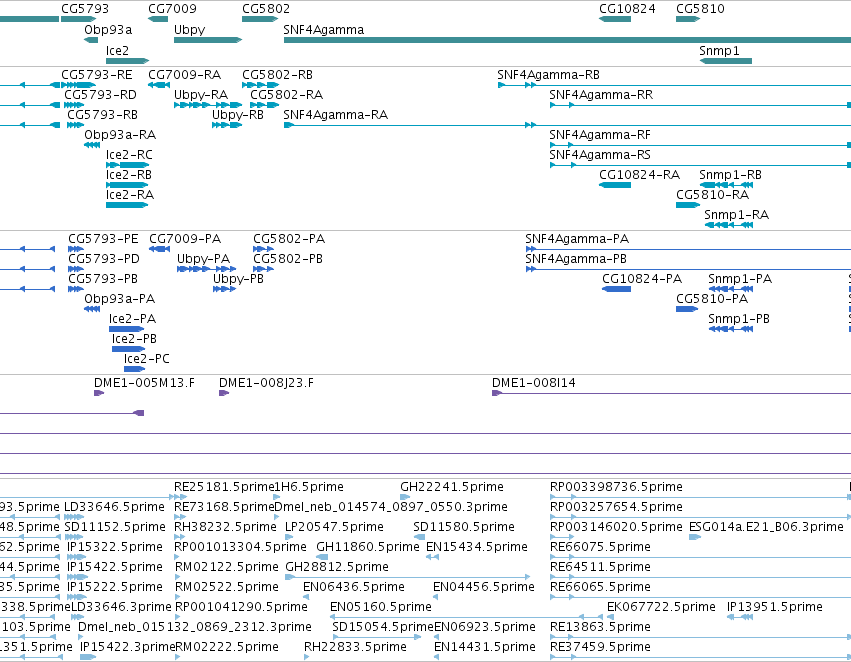Screen dimensions: 851x662
Task: Select the Ubpy gene label
Action: pyautogui.click(x=189, y=30)
